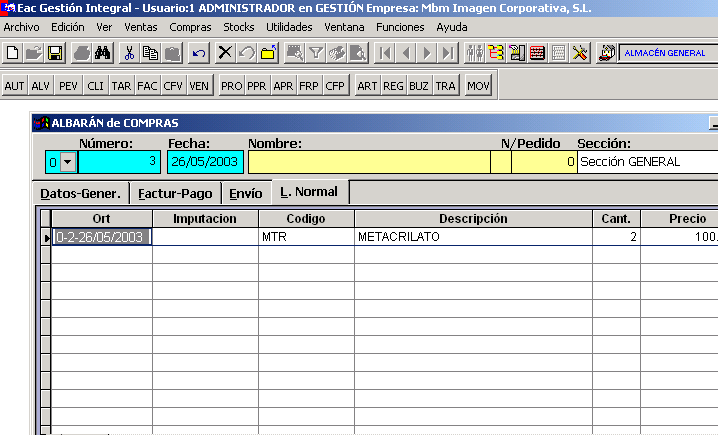
Task: Open the Sección GENERAL combo box
Action: click(647, 162)
